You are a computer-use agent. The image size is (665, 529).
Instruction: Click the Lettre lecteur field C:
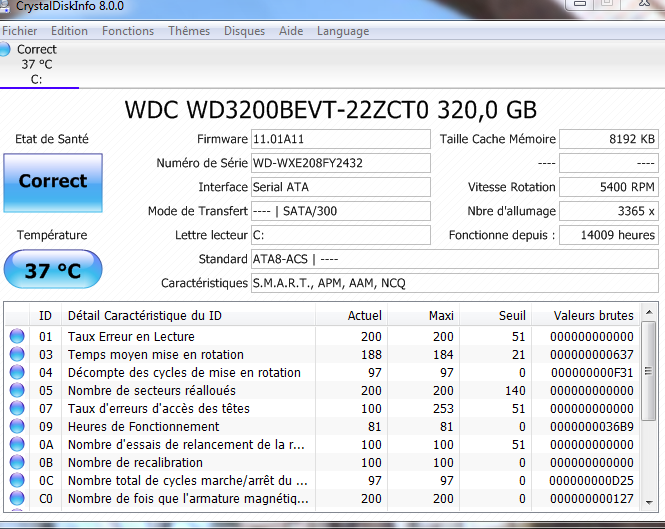(341, 235)
